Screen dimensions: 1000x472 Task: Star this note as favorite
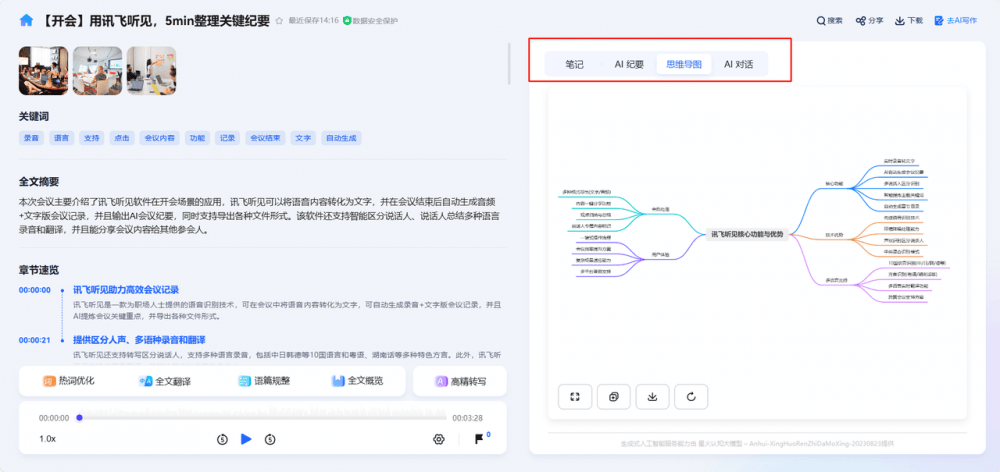[x=279, y=20]
